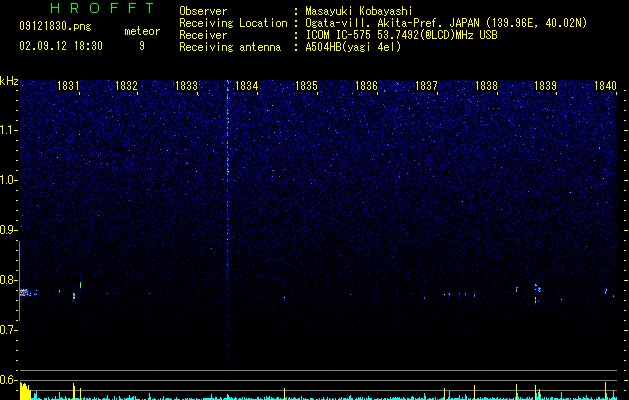Select the filename 09121830.png

(x=55, y=27)
